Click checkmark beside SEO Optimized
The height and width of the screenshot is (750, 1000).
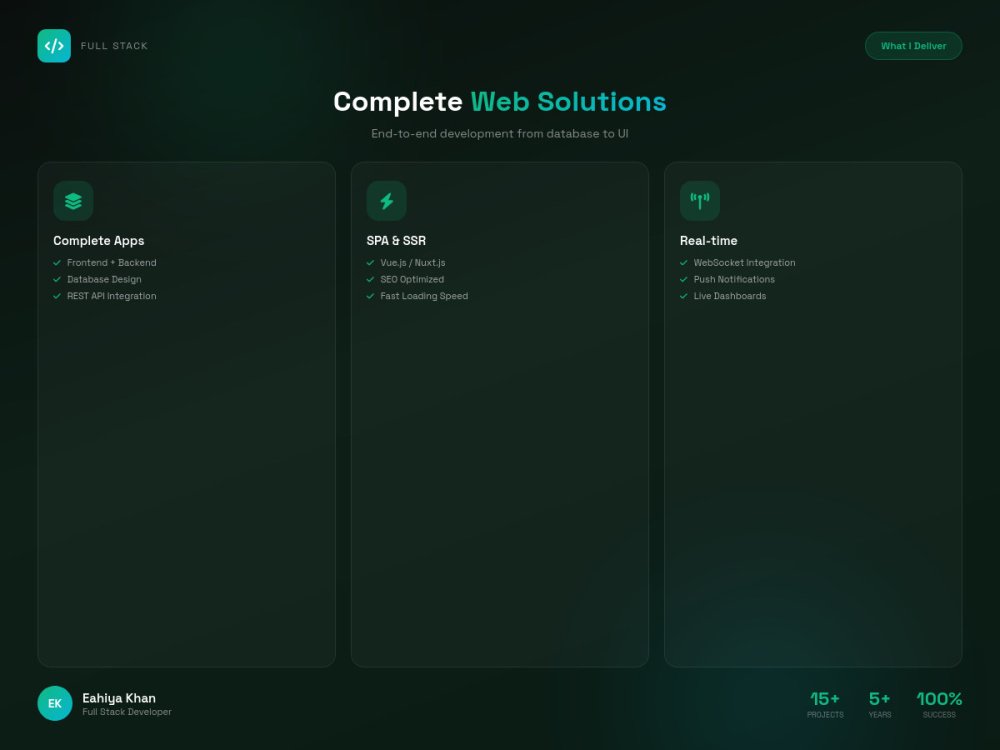coord(371,279)
